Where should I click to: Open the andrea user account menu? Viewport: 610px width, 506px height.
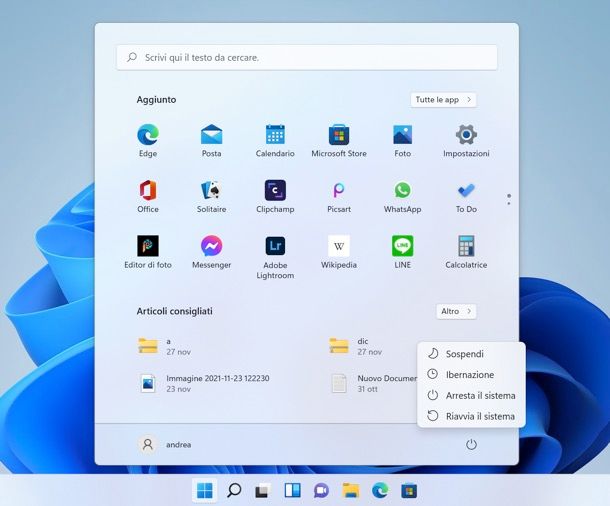[x=165, y=444]
